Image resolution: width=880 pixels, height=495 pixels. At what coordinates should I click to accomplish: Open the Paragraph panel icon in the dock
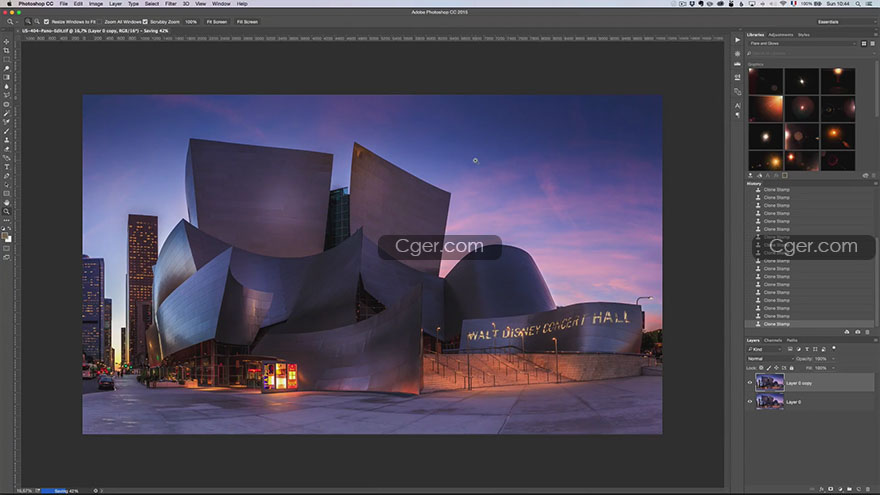click(x=737, y=114)
